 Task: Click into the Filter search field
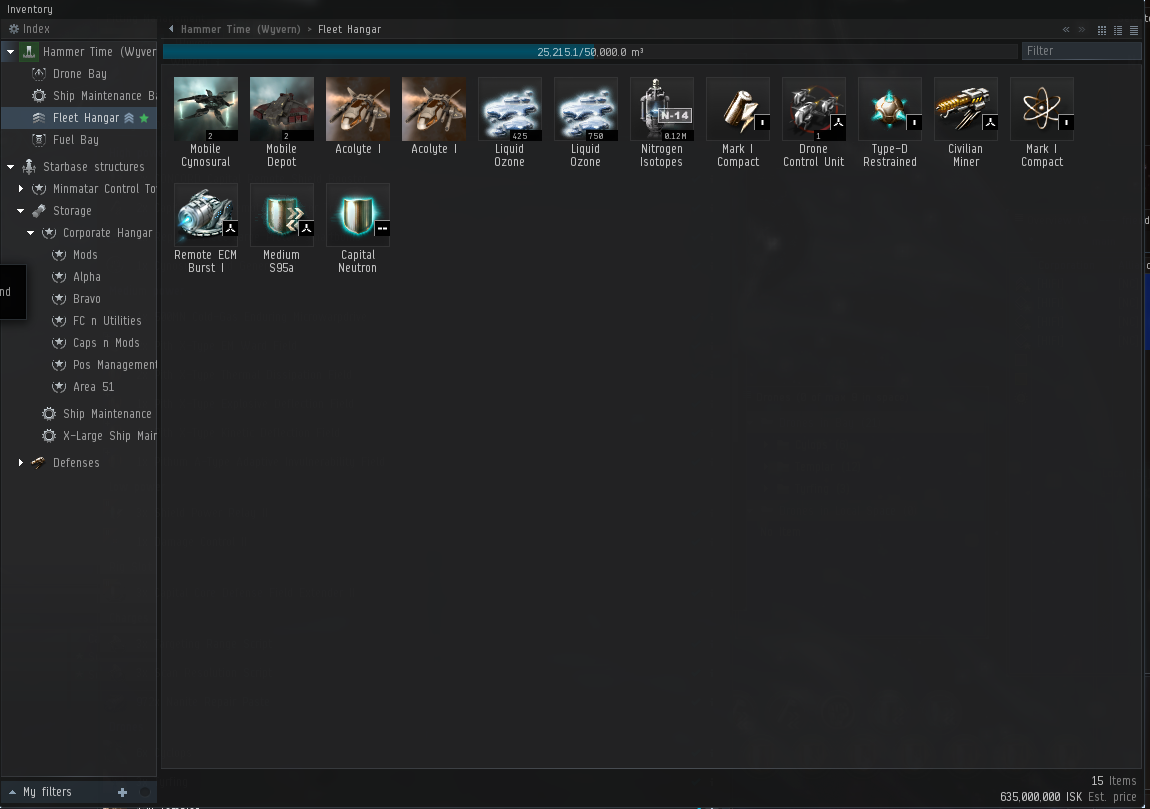pos(1081,51)
